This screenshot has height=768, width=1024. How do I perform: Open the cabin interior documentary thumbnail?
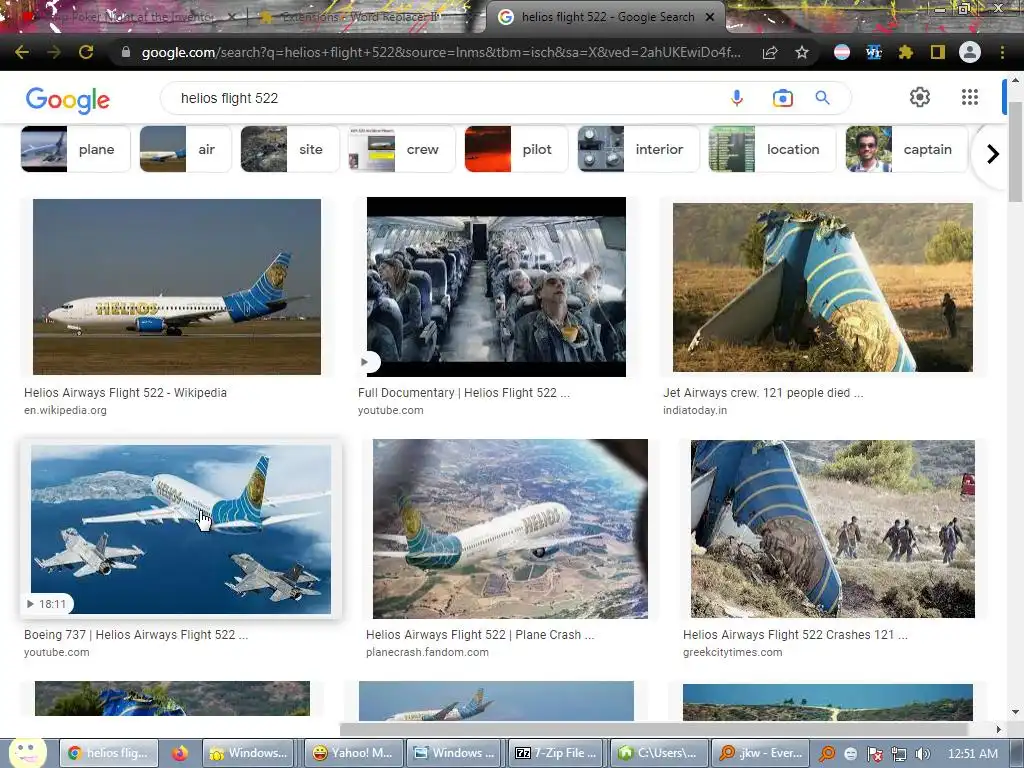click(x=496, y=287)
